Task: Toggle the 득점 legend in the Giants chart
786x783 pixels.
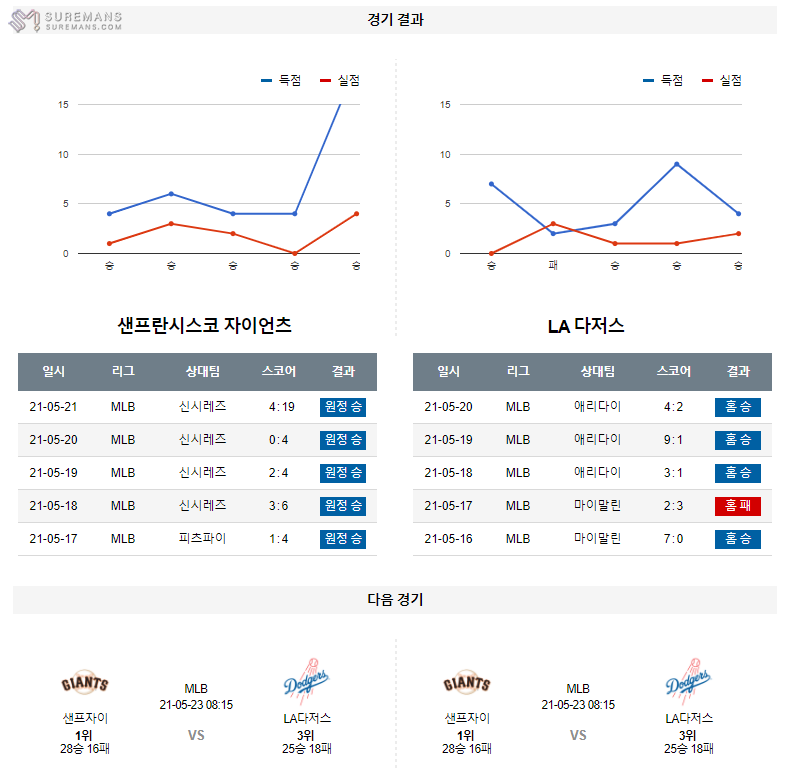Action: [x=281, y=81]
